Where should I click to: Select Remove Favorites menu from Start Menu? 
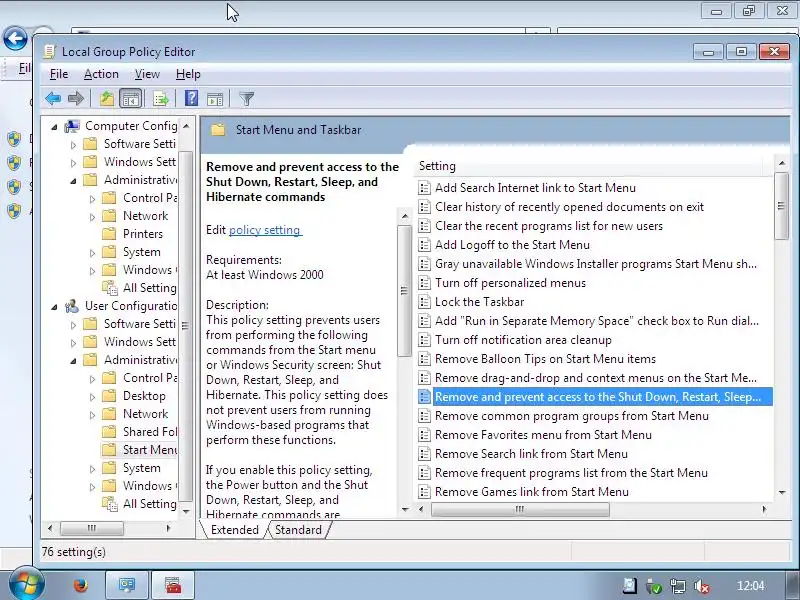[543, 435]
